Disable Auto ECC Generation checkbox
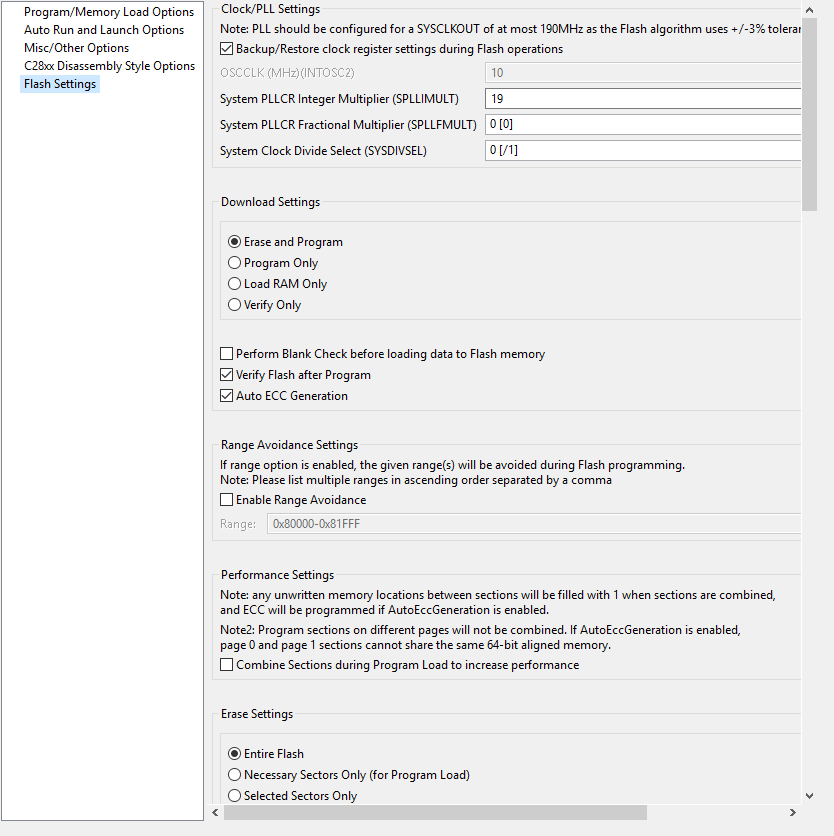The height and width of the screenshot is (836, 834). [x=227, y=396]
